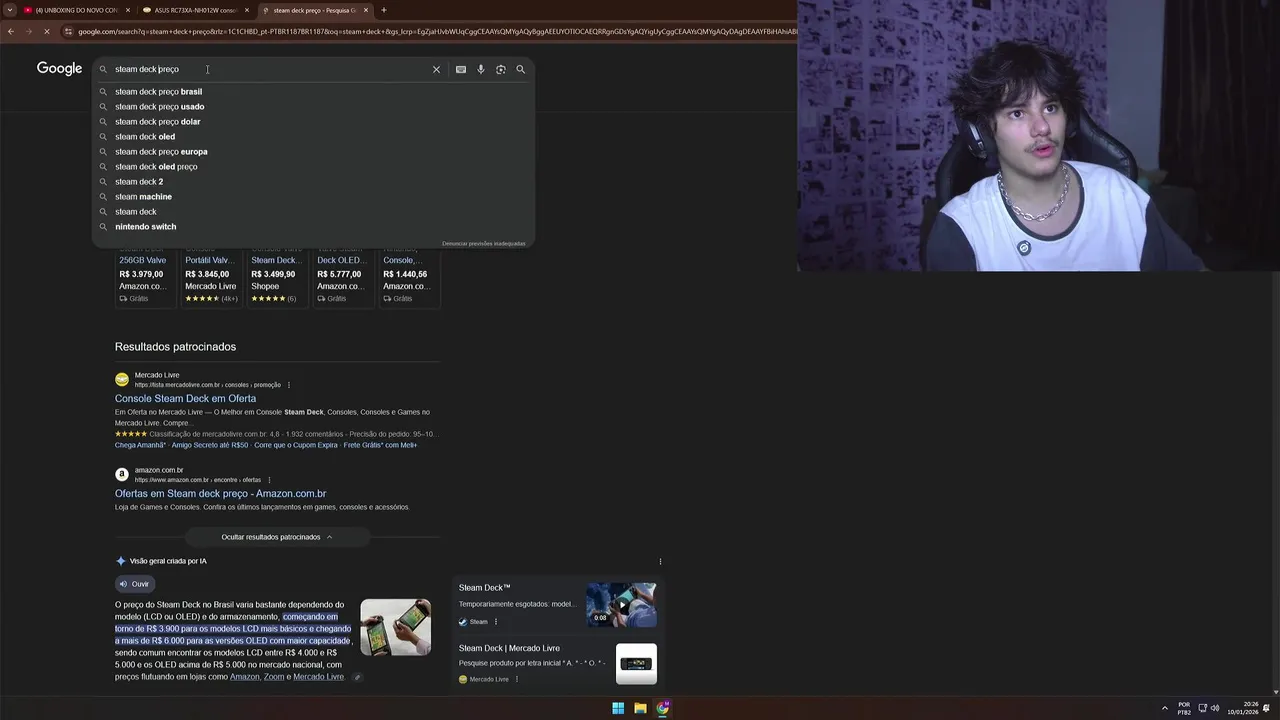Open Google Lens image search
The height and width of the screenshot is (720, 1280).
tap(501, 69)
